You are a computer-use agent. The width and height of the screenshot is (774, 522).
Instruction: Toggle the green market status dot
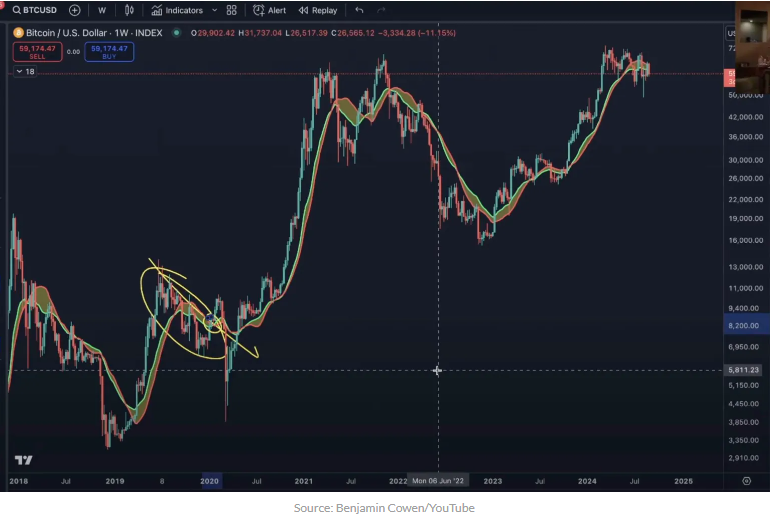point(177,33)
